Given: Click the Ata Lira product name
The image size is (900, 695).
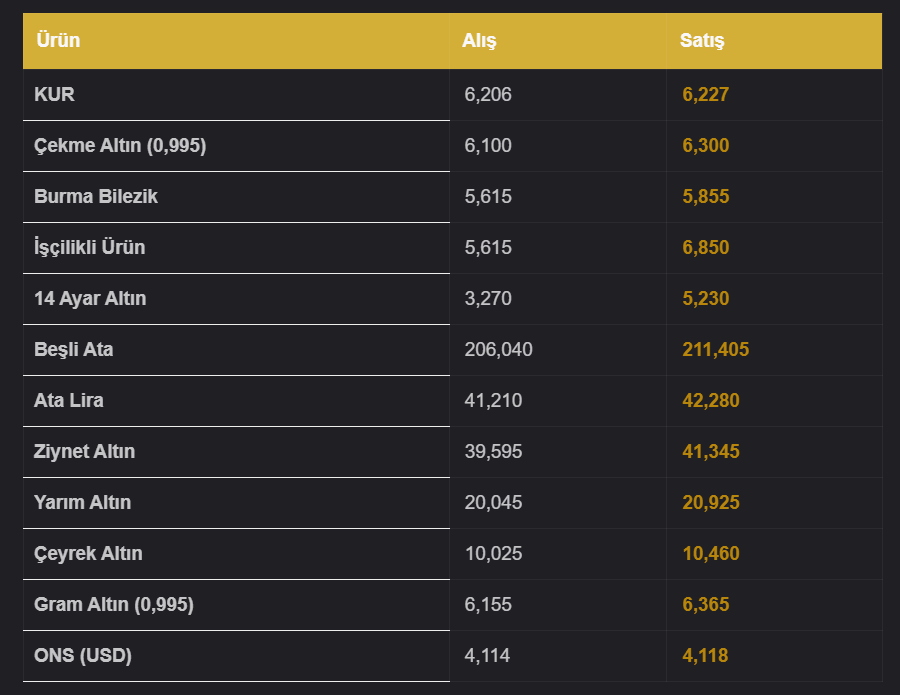Looking at the screenshot, I should pyautogui.click(x=69, y=400).
